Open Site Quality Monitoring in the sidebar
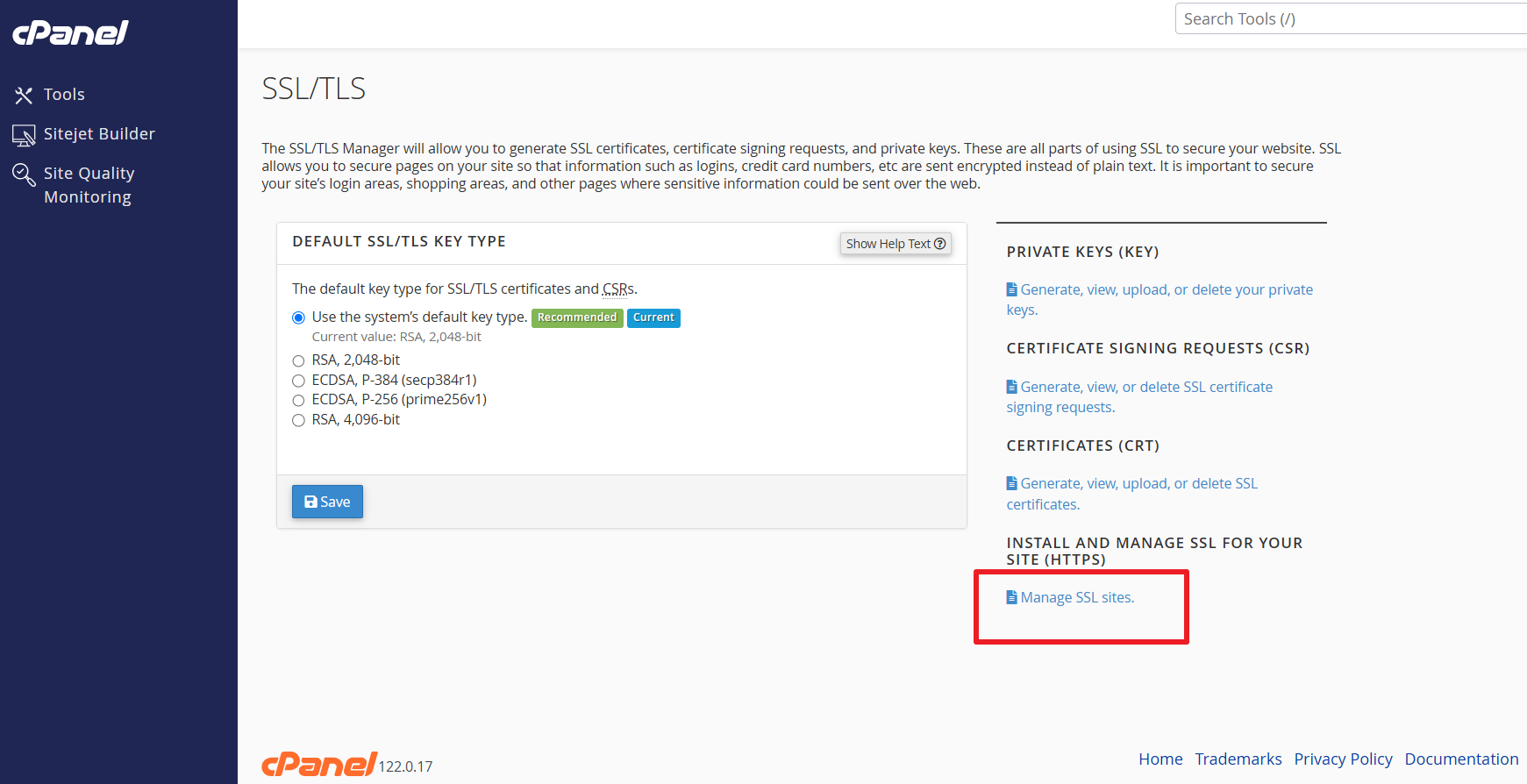Screen dimensions: 1527x784 coord(89,185)
